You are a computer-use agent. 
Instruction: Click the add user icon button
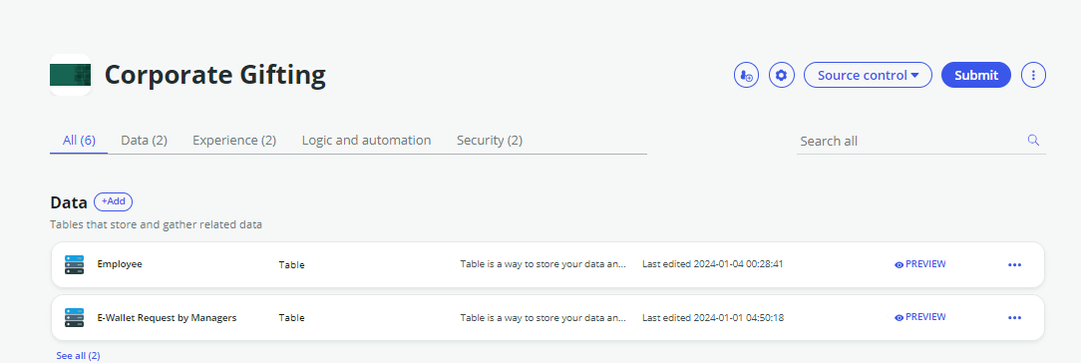point(746,75)
